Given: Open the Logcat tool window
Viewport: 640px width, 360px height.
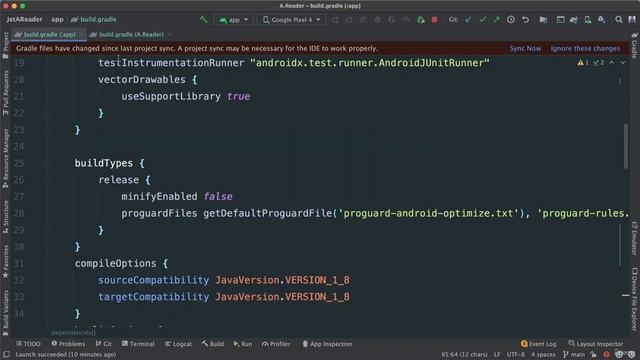Looking at the screenshot, I should pos(178,344).
